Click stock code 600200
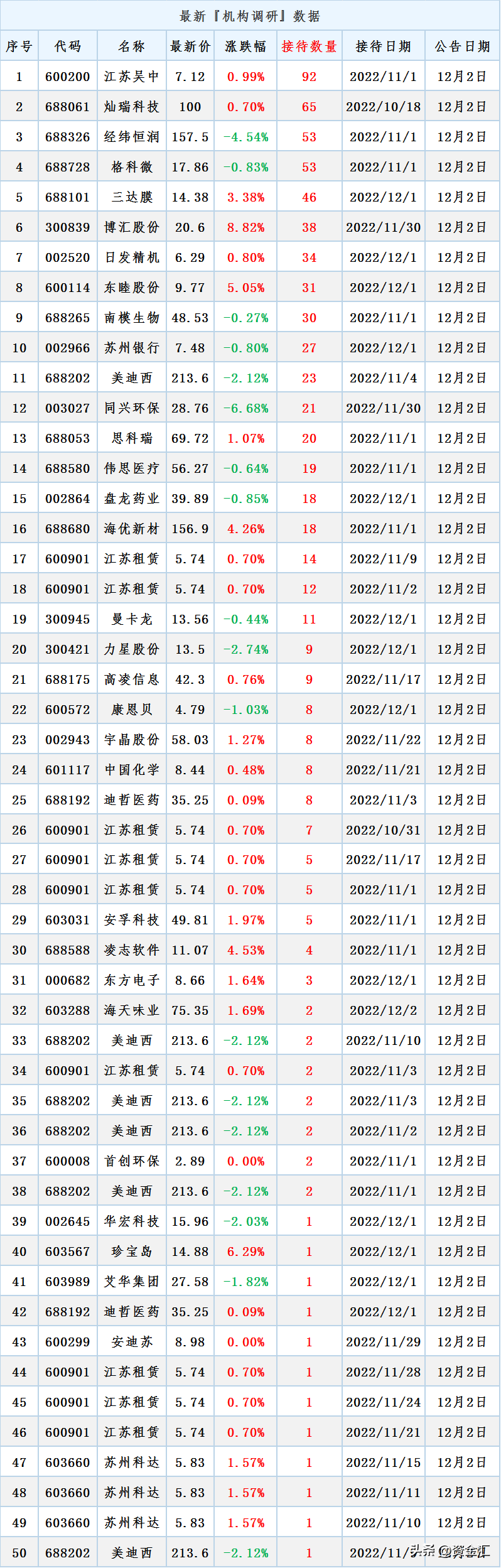The height and width of the screenshot is (1568, 501). coord(68,77)
